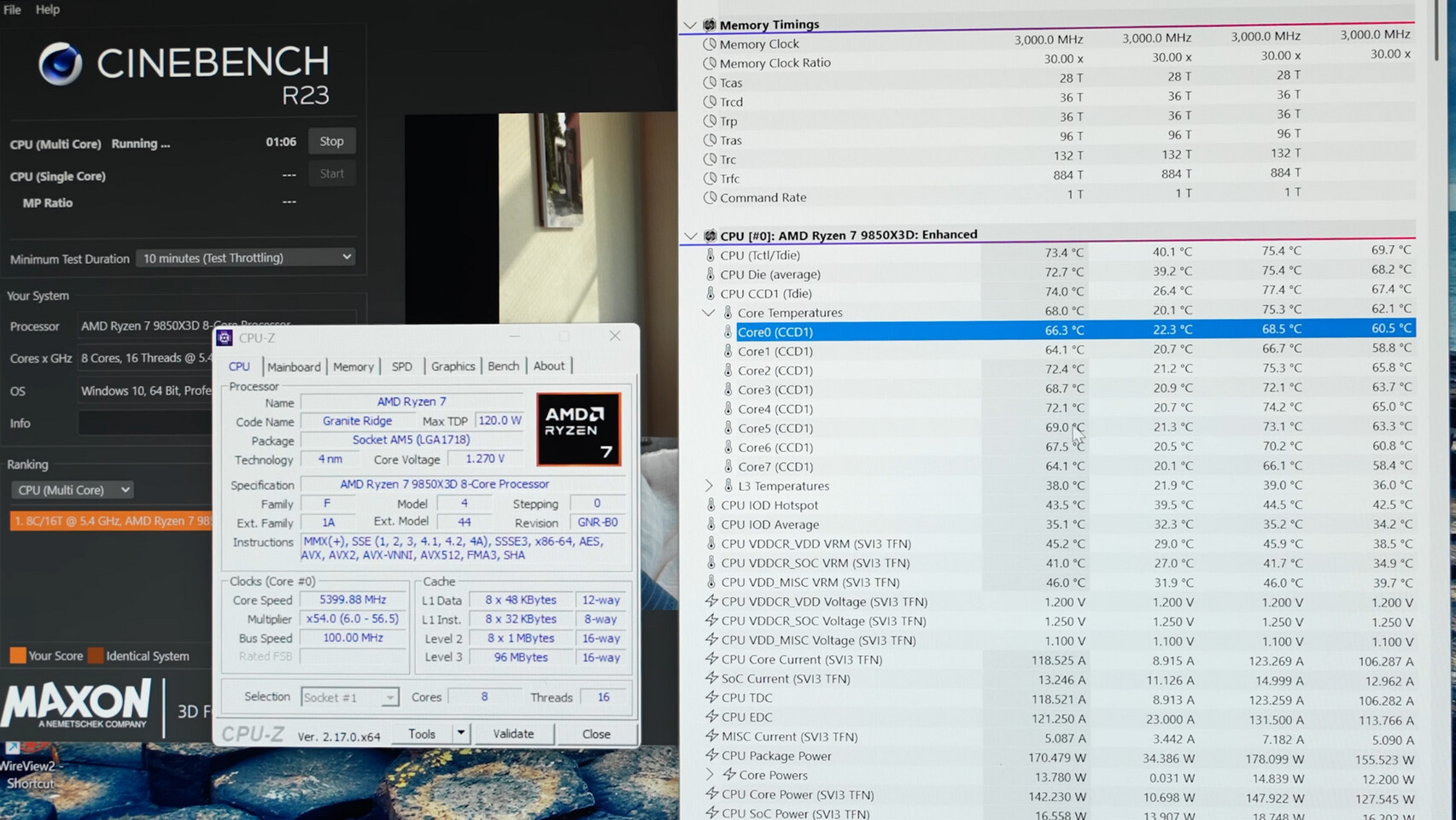Select the Core2 (CCD1) temperature row
Image resolution: width=1456 pixels, height=820 pixels.
[x=775, y=370]
